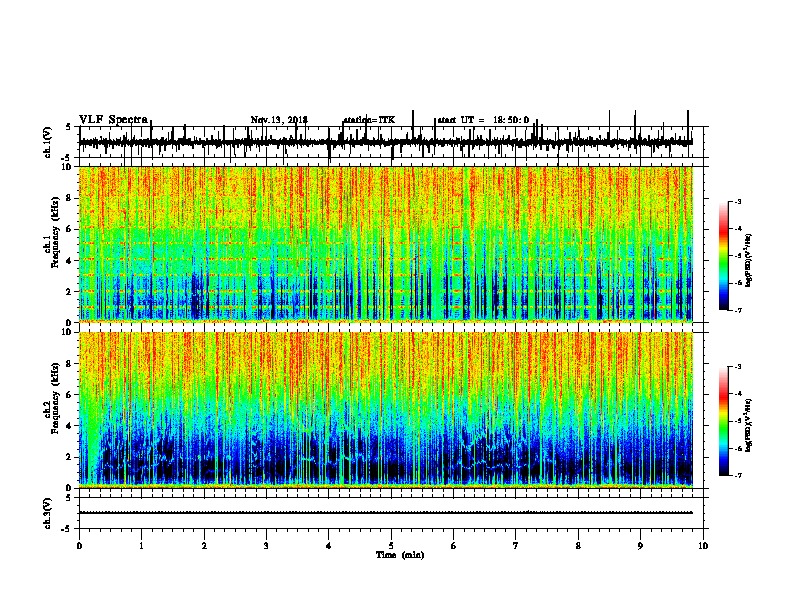The width and height of the screenshot is (792, 612).
Task: Click the '-7' label on ch.2 color scale
Action: point(738,475)
